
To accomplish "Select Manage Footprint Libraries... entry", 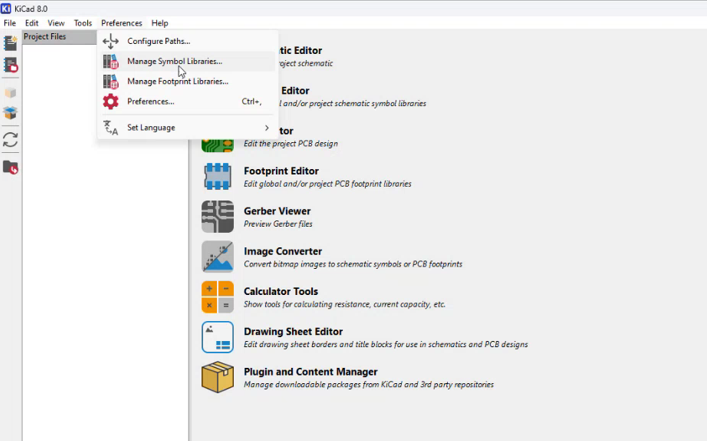I will 187,82.
